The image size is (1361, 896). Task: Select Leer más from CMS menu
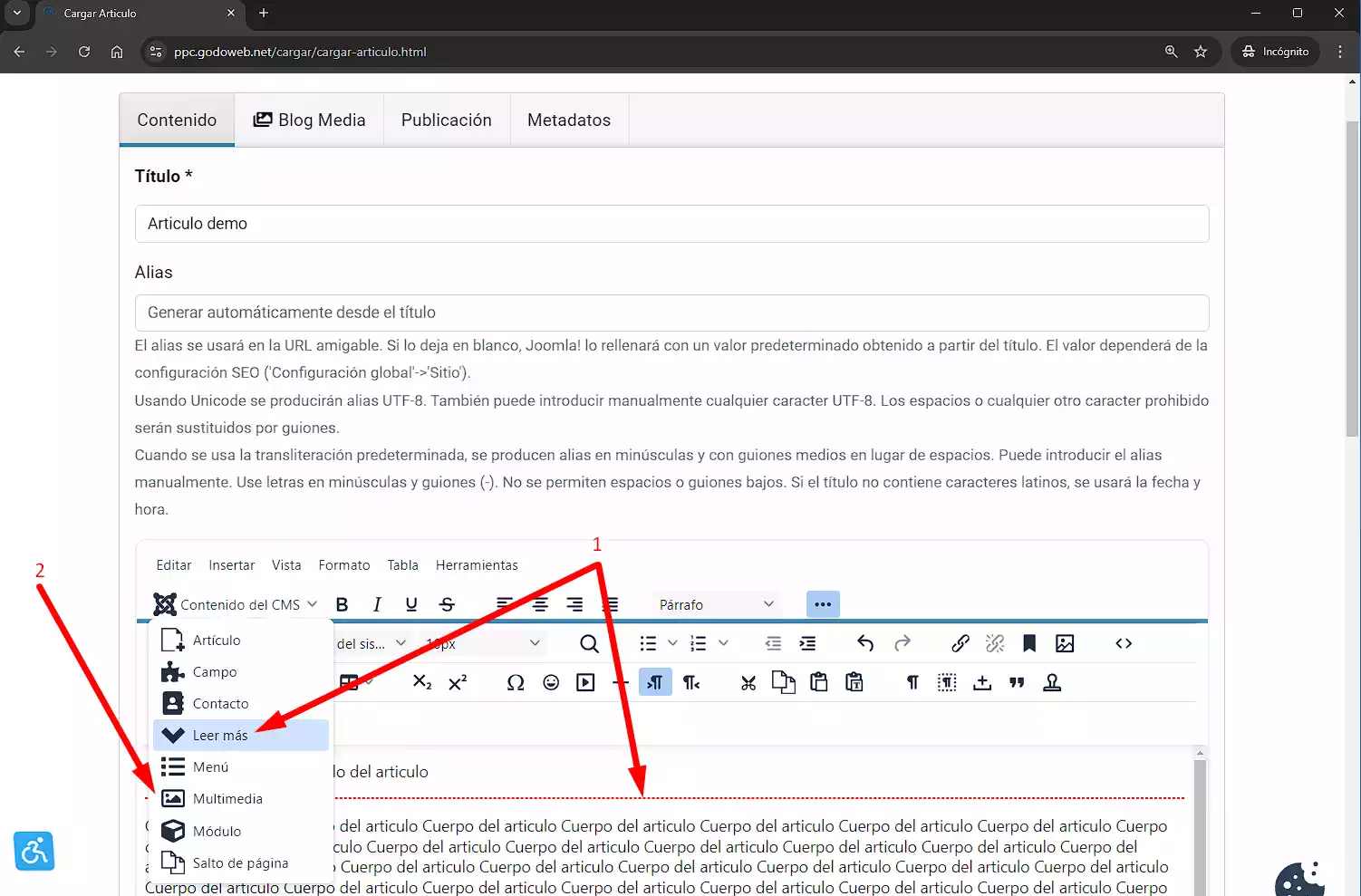click(x=220, y=736)
